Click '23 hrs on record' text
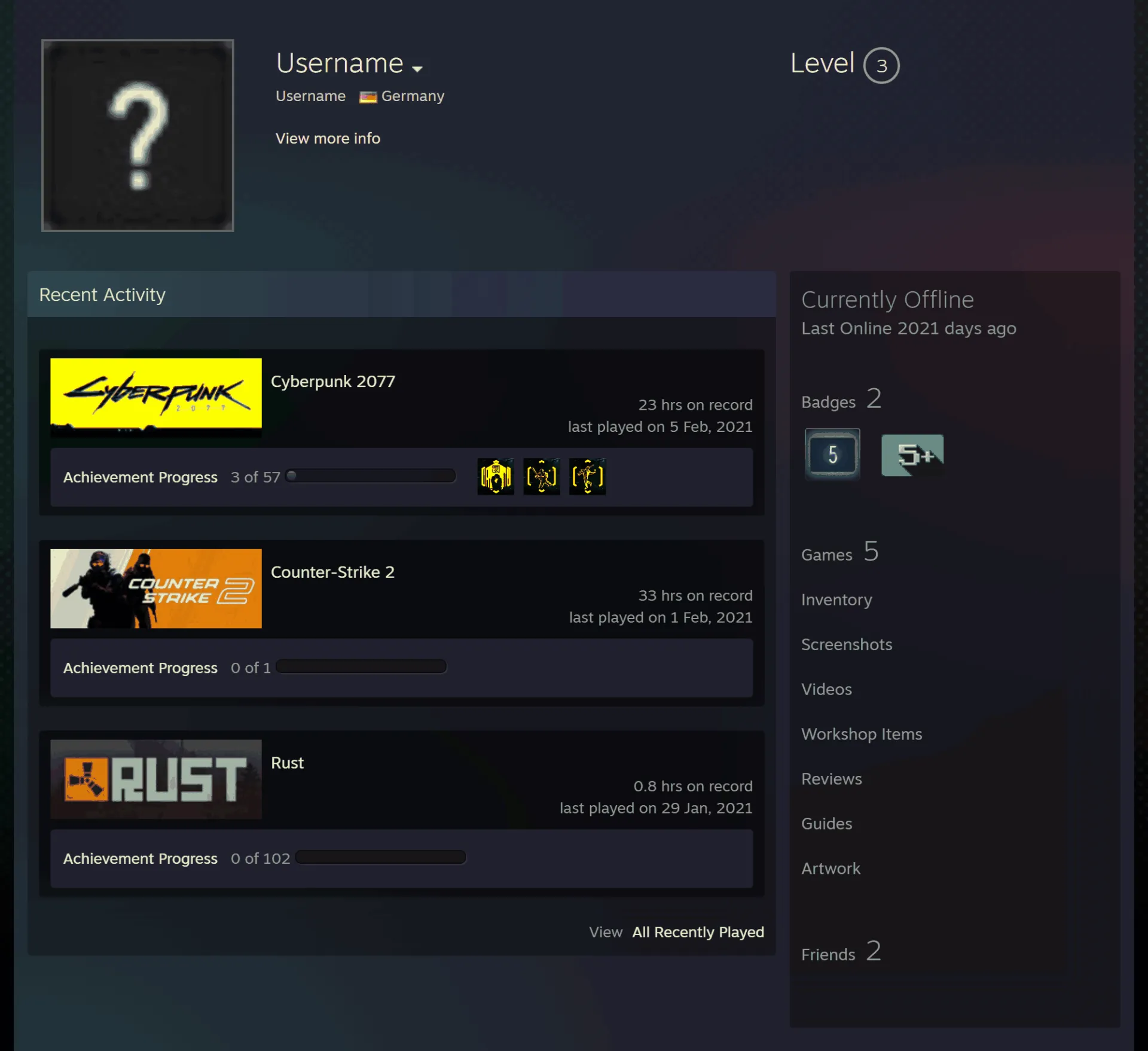The width and height of the screenshot is (1148, 1051). tap(695, 405)
